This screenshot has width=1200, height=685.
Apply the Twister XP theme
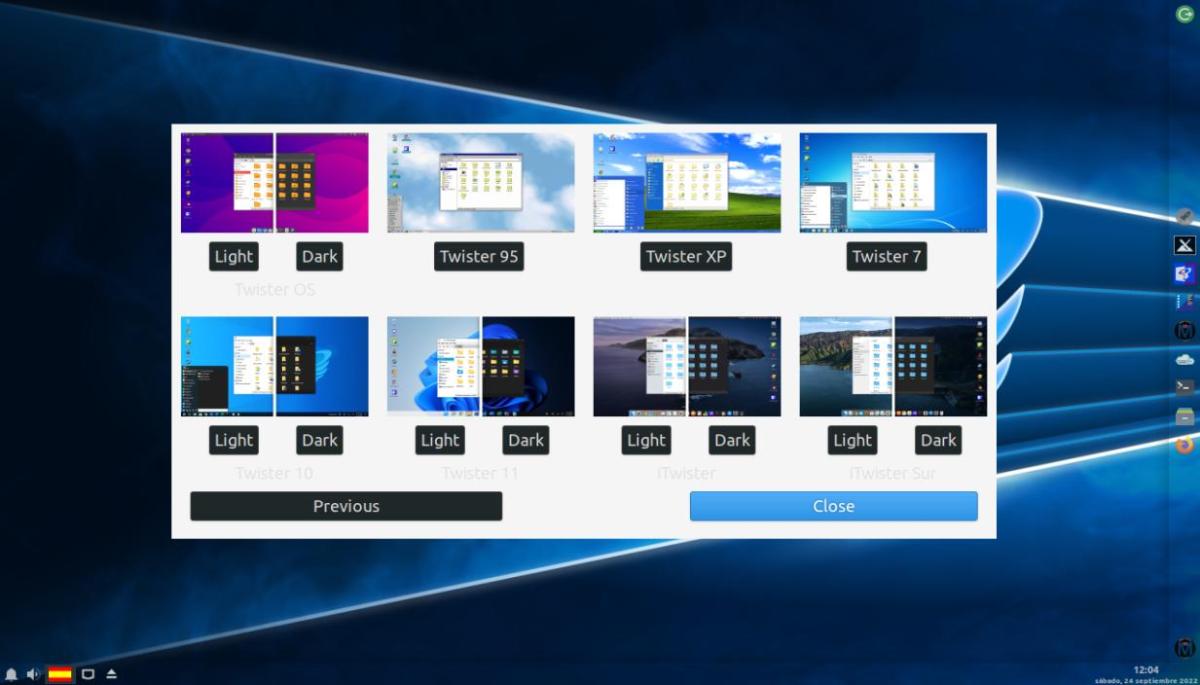click(686, 256)
